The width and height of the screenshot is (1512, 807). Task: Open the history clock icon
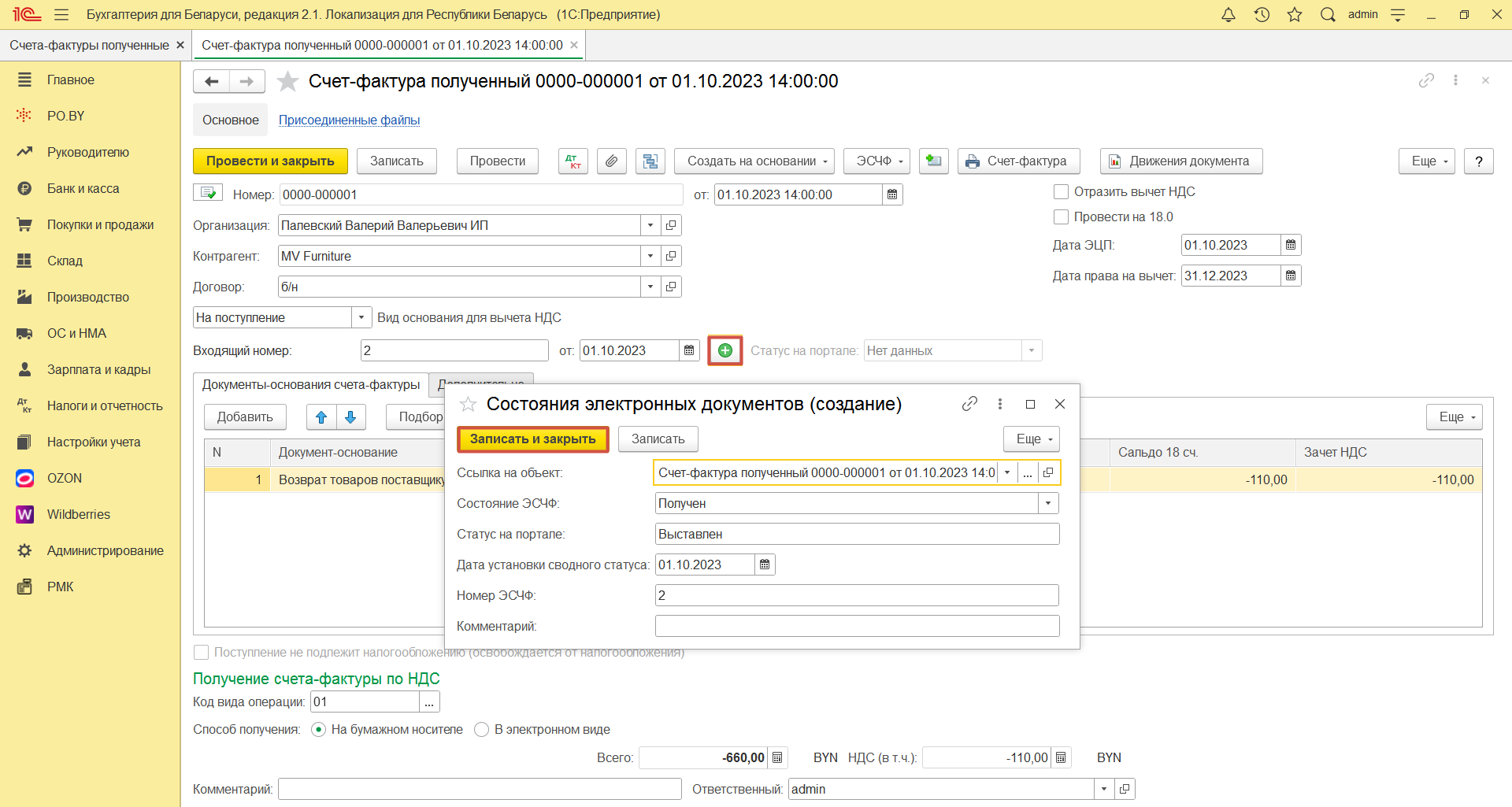[1262, 15]
